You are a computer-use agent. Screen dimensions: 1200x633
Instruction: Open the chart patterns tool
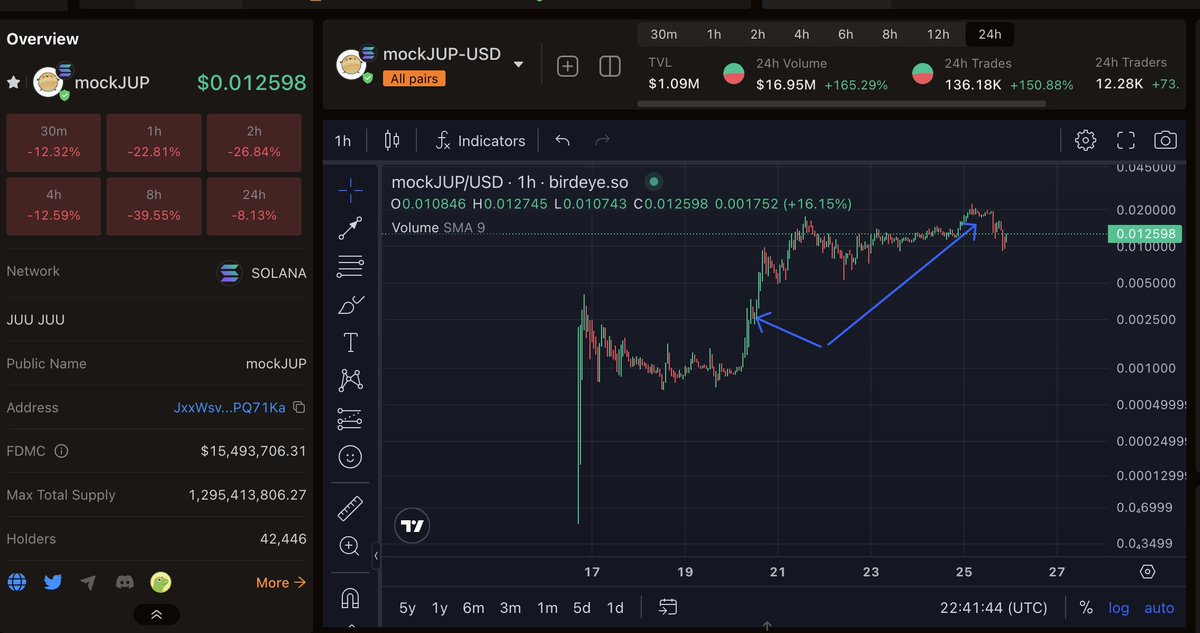point(350,380)
